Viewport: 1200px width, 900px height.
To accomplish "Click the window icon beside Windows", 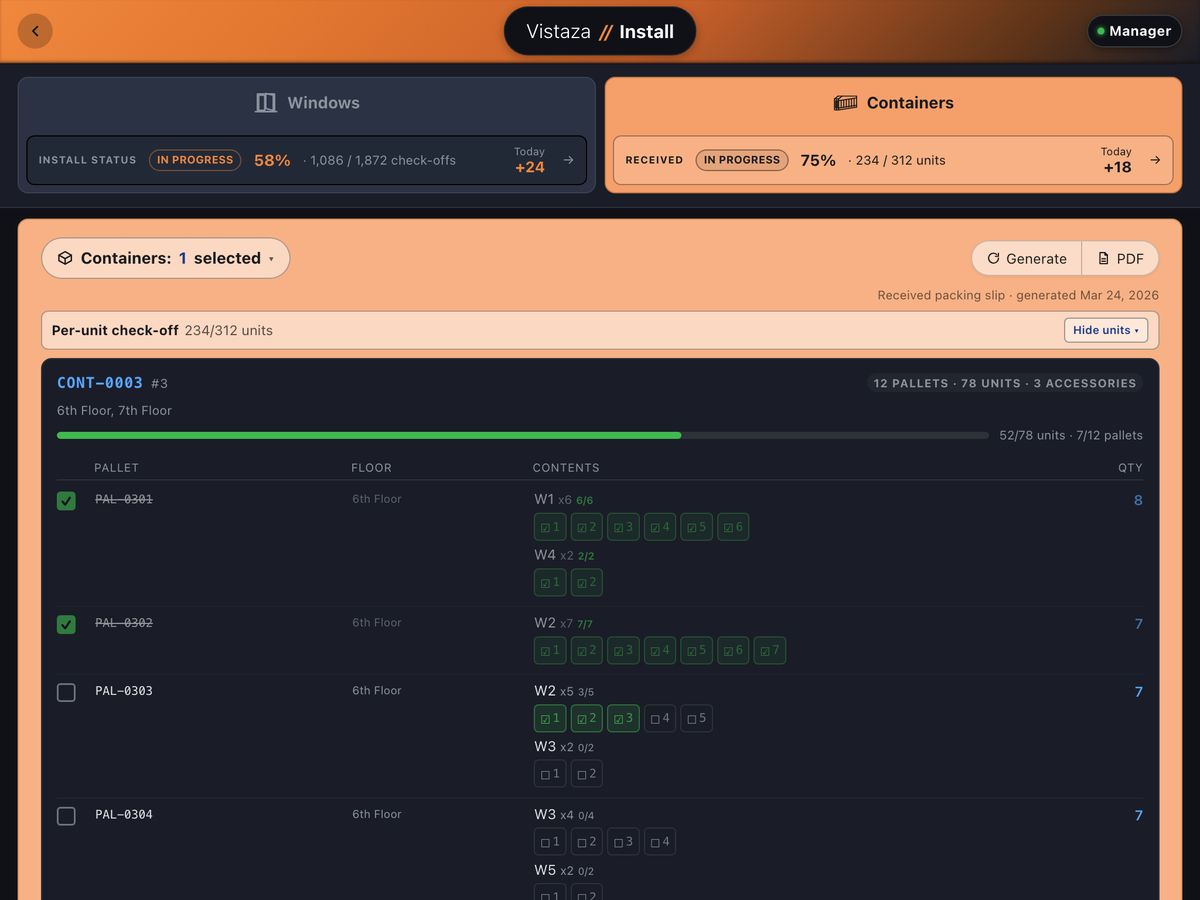I will tap(266, 103).
